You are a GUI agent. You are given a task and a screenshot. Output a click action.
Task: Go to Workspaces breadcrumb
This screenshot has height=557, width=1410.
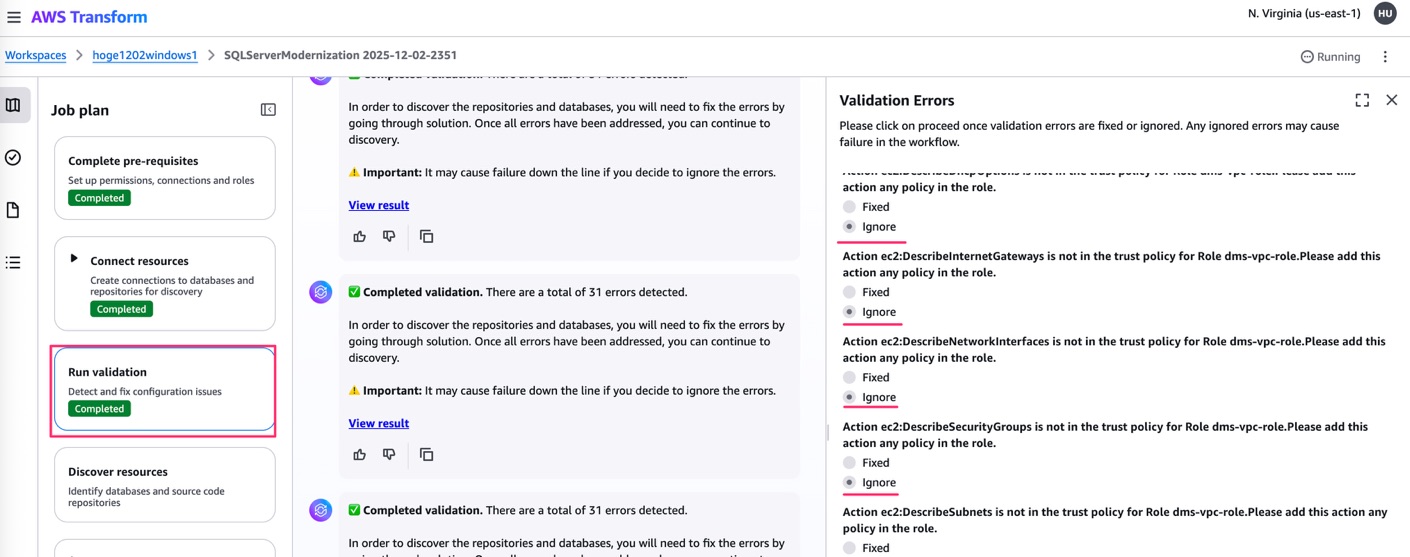[x=36, y=56]
